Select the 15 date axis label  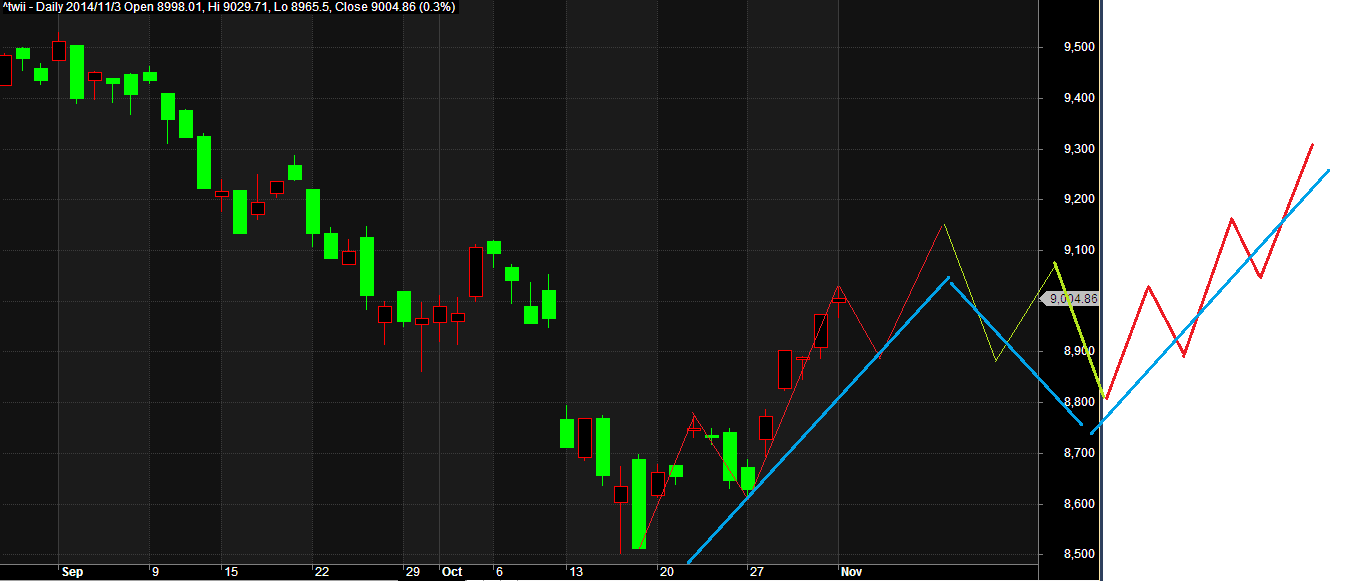pos(233,572)
